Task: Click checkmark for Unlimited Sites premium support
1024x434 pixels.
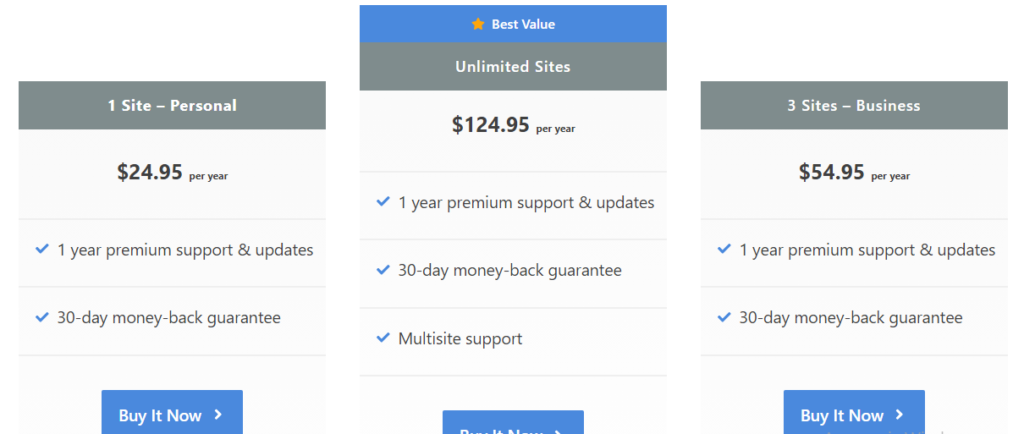Action: [x=383, y=202]
